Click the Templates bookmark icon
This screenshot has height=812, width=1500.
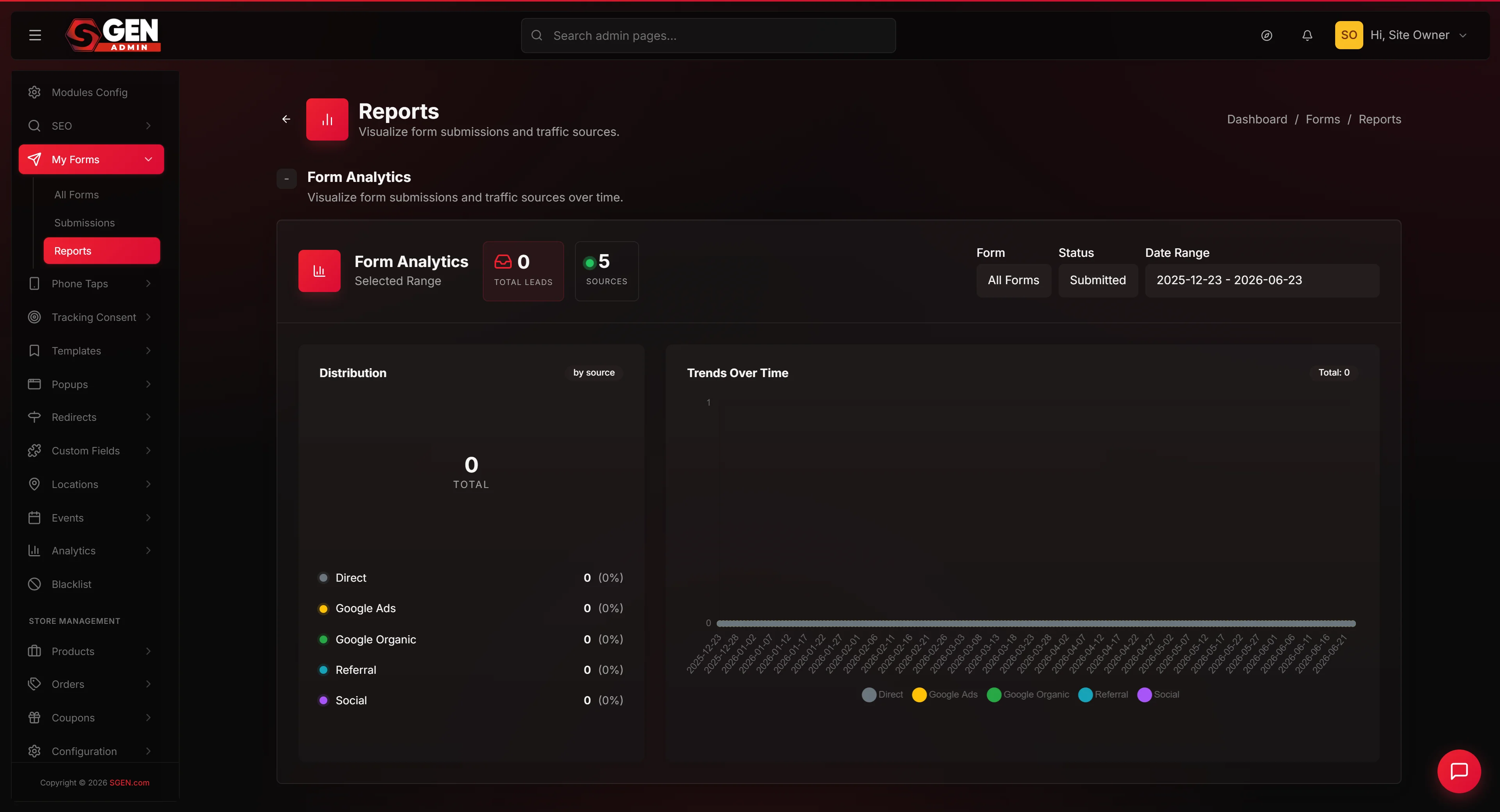34,351
